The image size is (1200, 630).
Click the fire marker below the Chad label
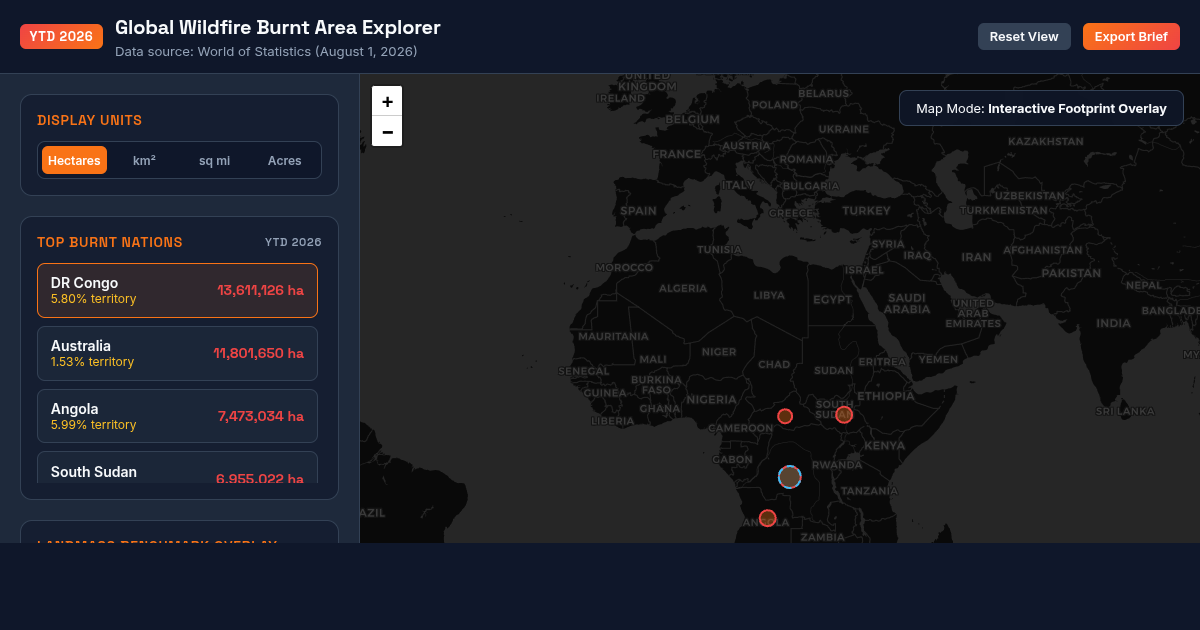(785, 416)
